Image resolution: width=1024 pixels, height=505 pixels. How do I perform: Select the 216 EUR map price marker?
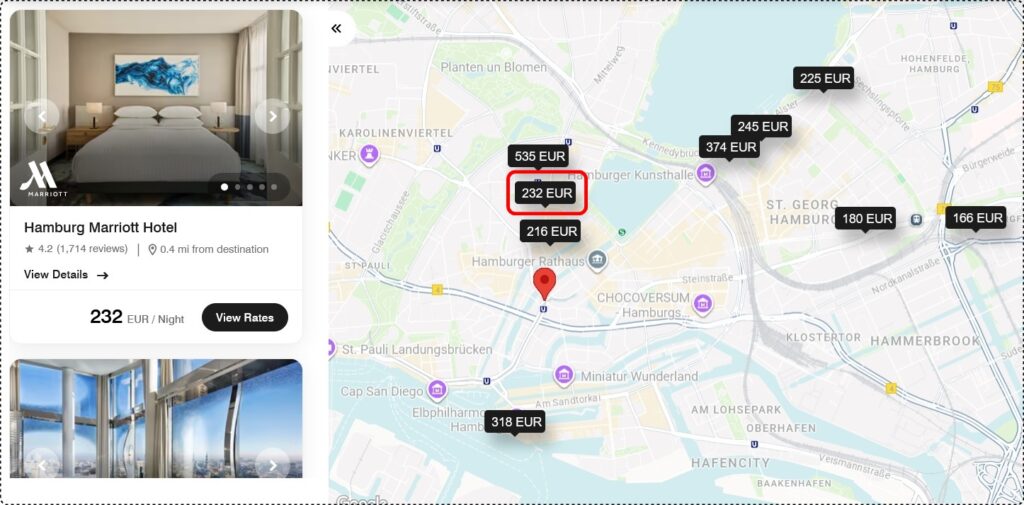(550, 231)
